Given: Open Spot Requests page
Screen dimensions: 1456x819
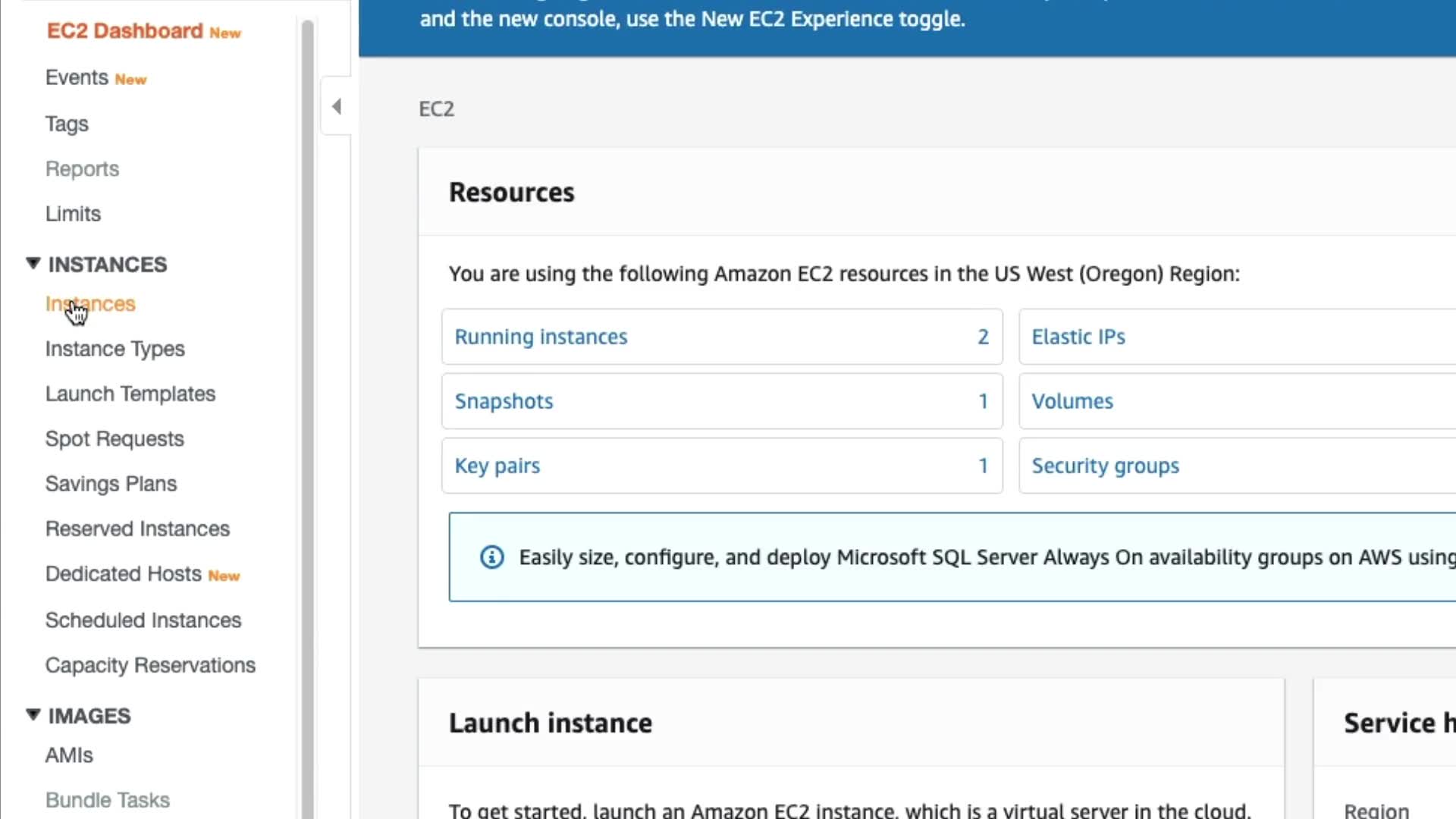Looking at the screenshot, I should click(x=115, y=439).
